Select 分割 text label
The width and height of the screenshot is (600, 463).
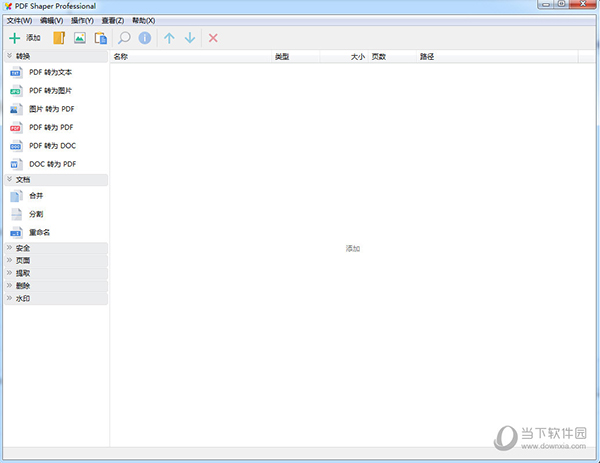36,214
